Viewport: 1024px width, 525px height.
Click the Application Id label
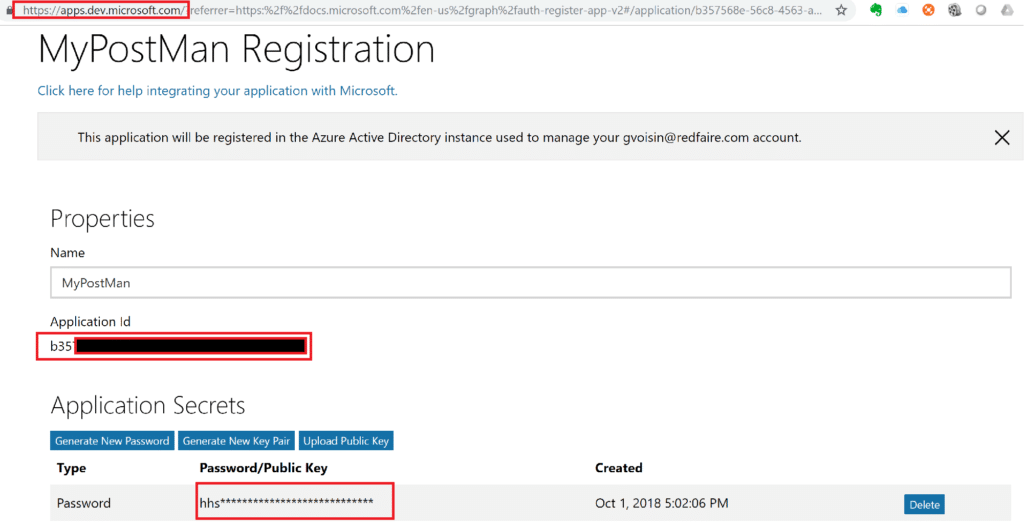(90, 321)
